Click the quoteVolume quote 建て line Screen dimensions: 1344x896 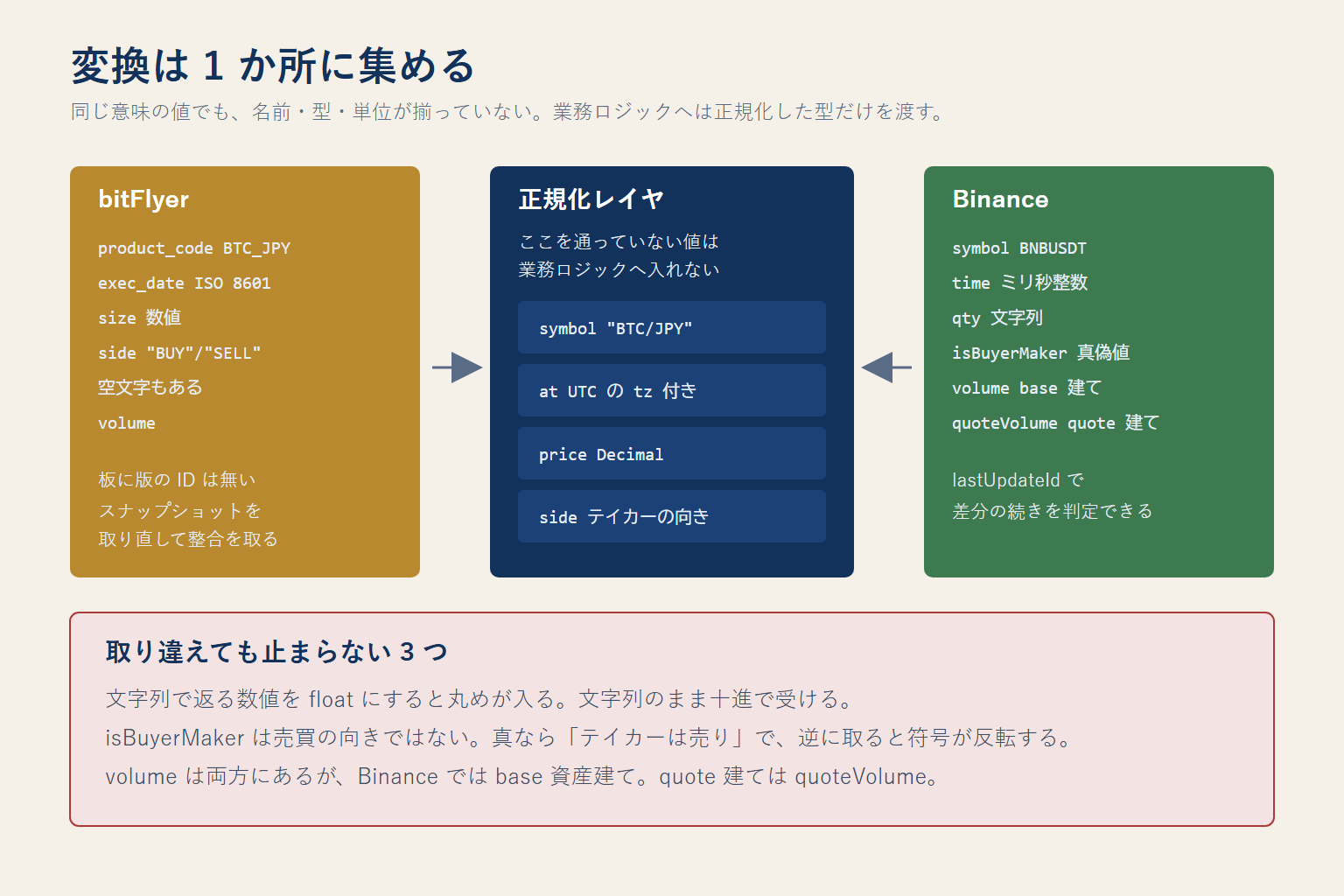(1056, 423)
